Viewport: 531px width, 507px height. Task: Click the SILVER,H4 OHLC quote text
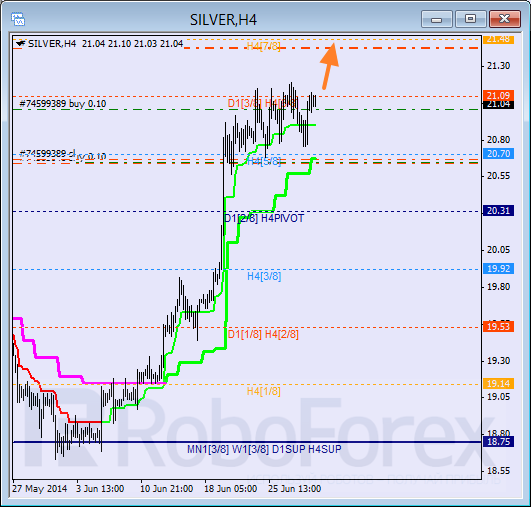click(x=106, y=44)
